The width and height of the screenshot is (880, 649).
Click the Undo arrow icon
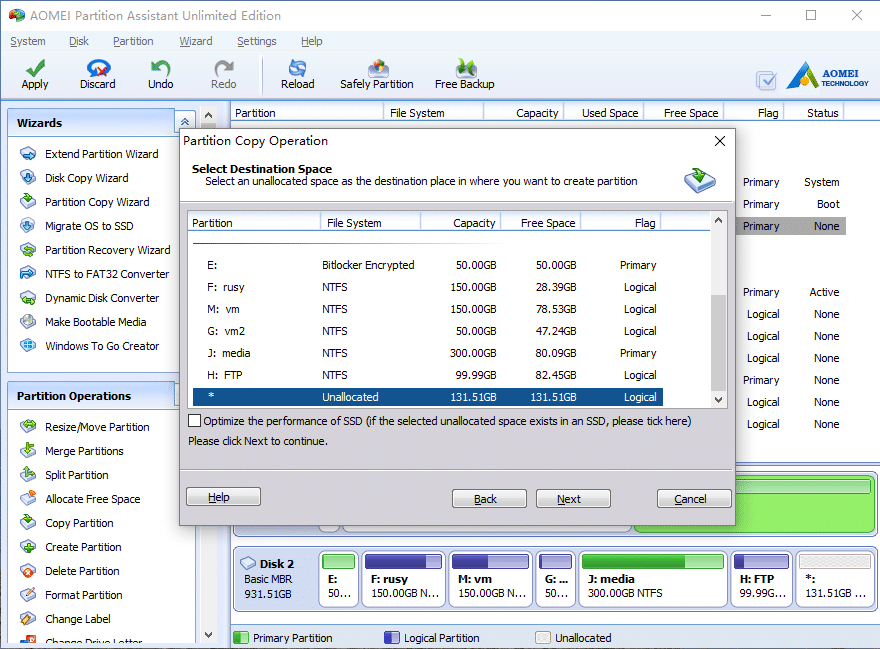161,68
